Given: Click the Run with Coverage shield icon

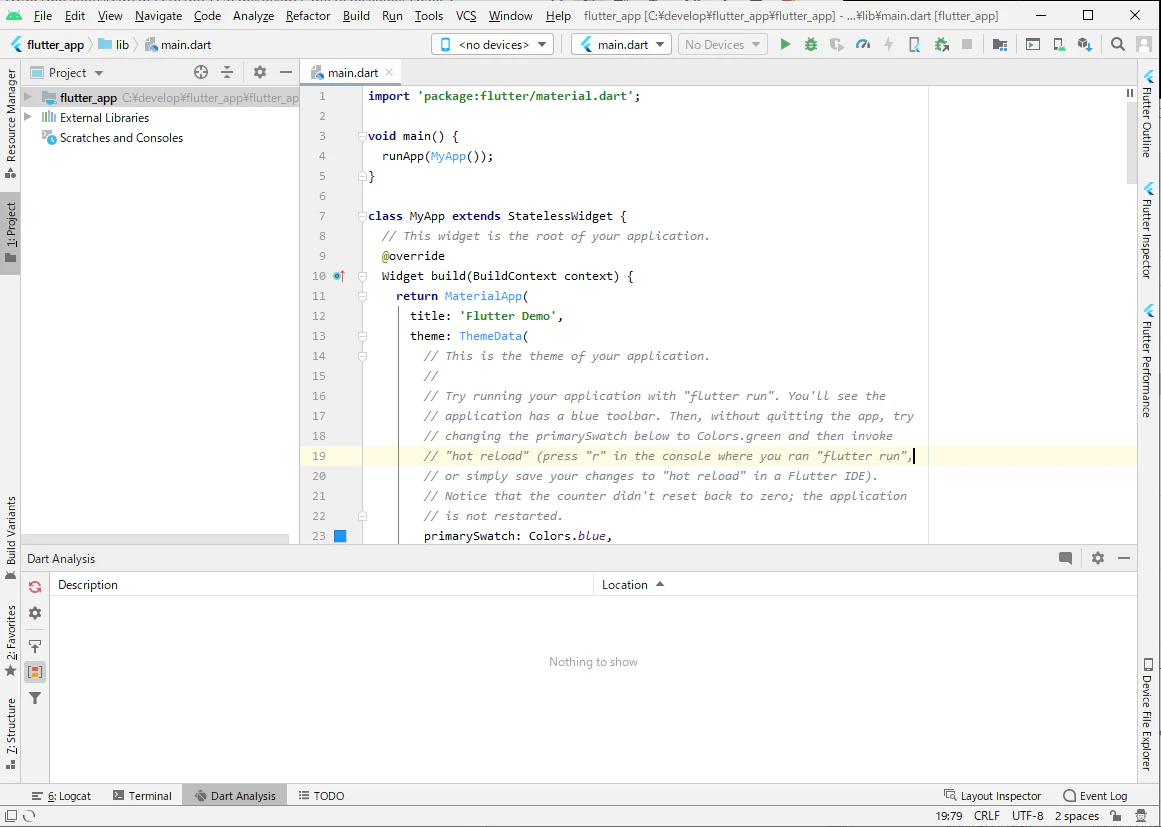Looking at the screenshot, I should coord(837,44).
